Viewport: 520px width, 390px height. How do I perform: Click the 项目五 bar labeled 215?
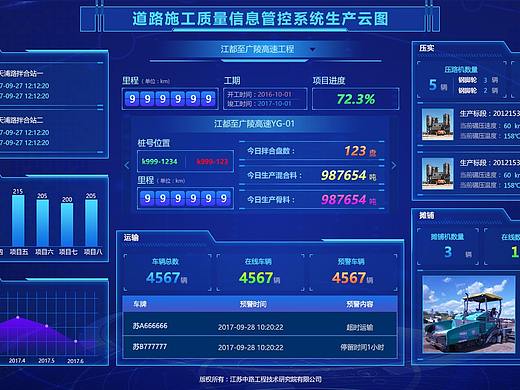pos(18,221)
